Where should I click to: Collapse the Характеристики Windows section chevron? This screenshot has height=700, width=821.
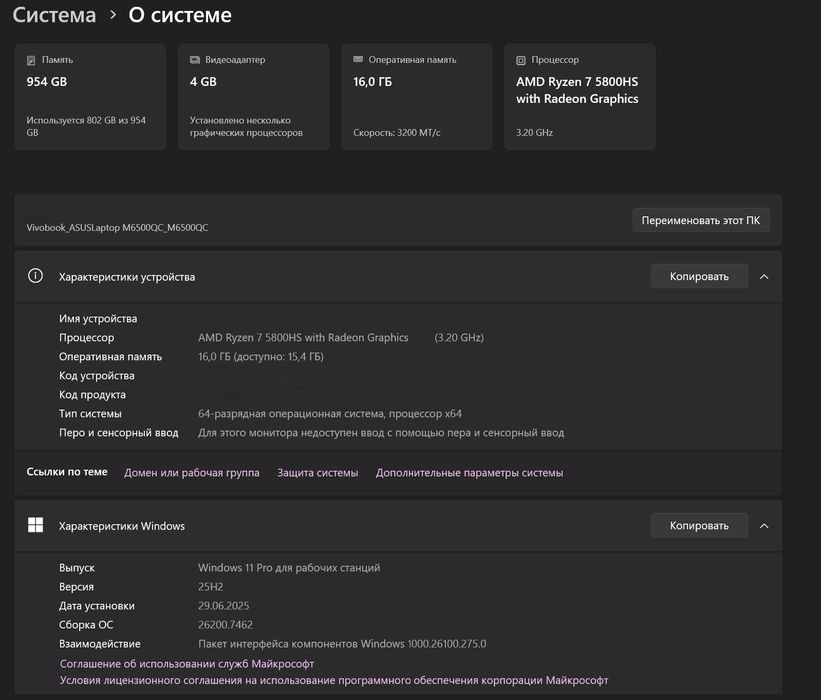764,525
